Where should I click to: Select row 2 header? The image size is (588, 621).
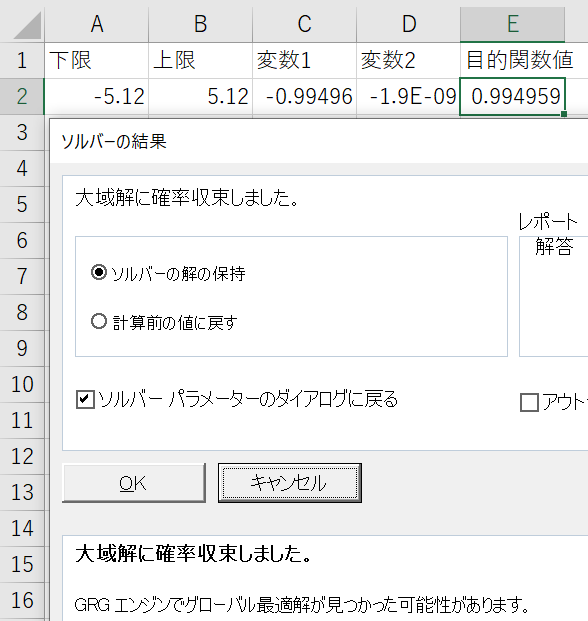(22, 96)
